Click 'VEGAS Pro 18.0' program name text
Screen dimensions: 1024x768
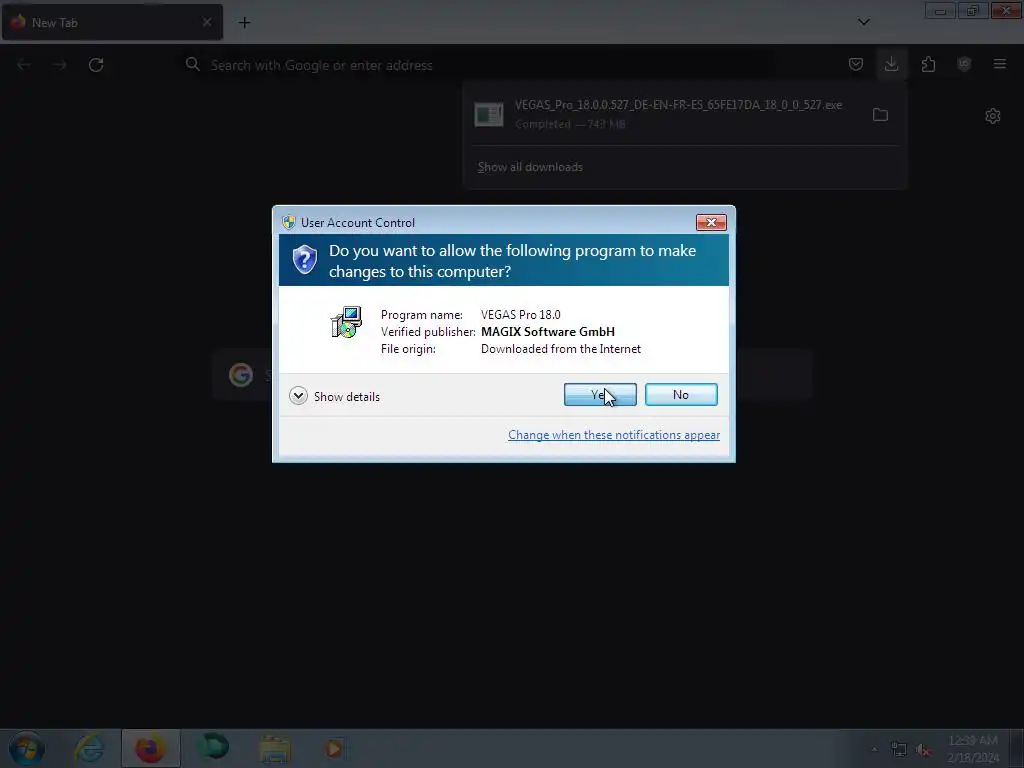coord(520,315)
